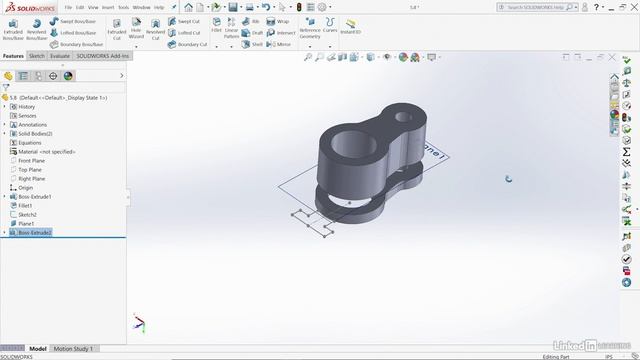Screen dimensions: 640x360
Task: Select the Linear Pattern tool
Action: [231, 28]
